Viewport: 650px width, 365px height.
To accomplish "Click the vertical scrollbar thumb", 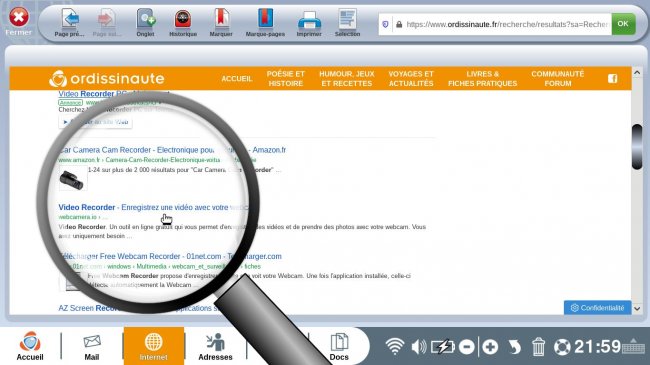I will (x=637, y=146).
